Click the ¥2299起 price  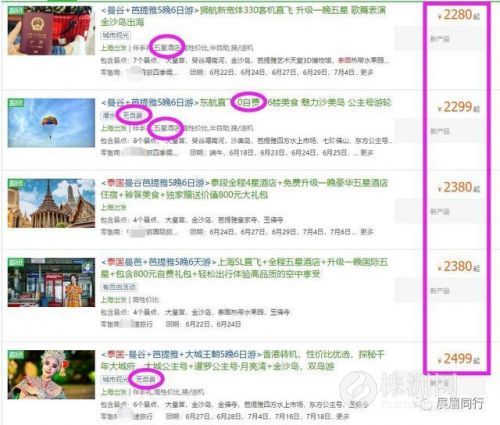pos(459,107)
